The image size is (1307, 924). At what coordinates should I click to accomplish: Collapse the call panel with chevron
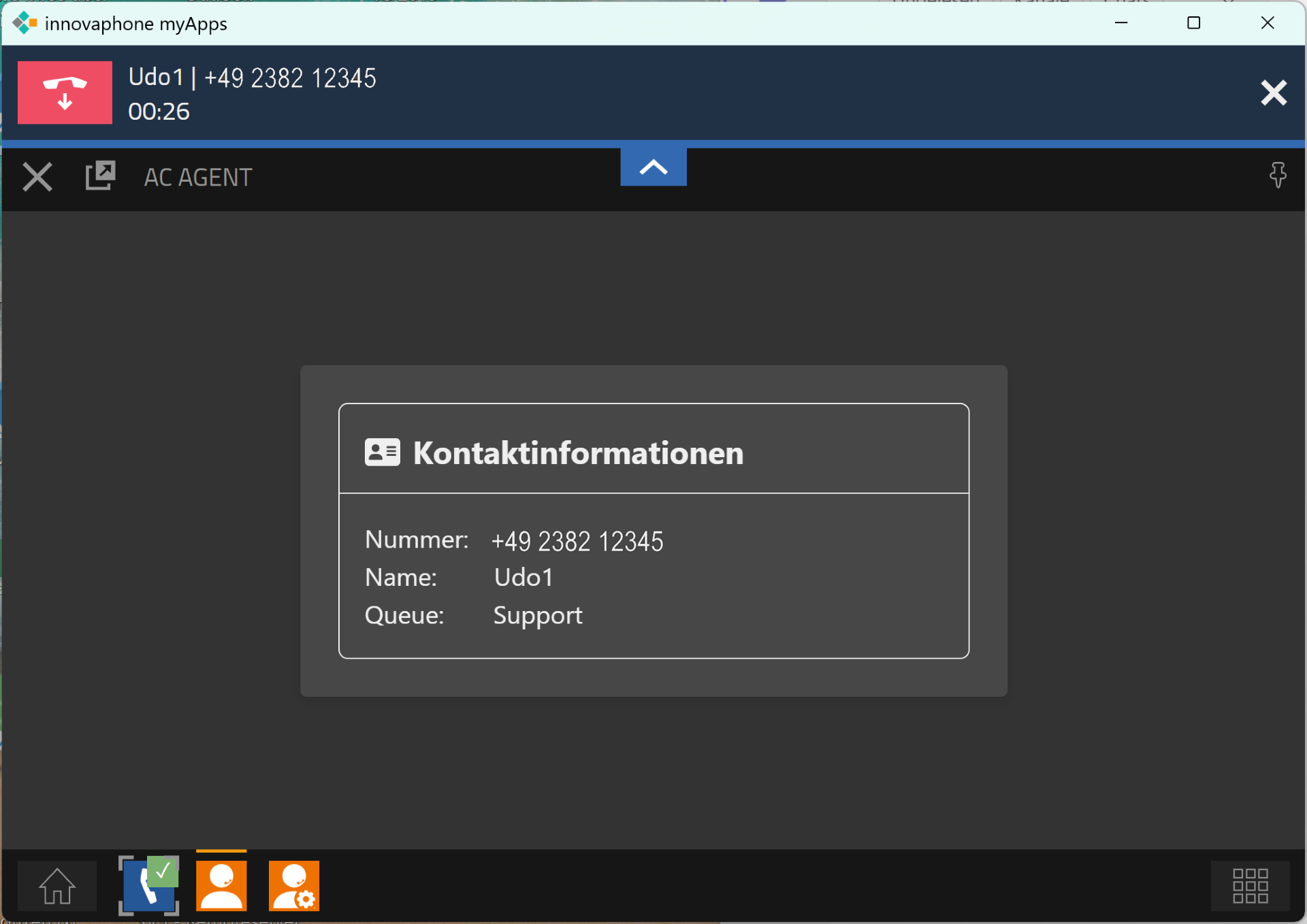click(x=653, y=167)
